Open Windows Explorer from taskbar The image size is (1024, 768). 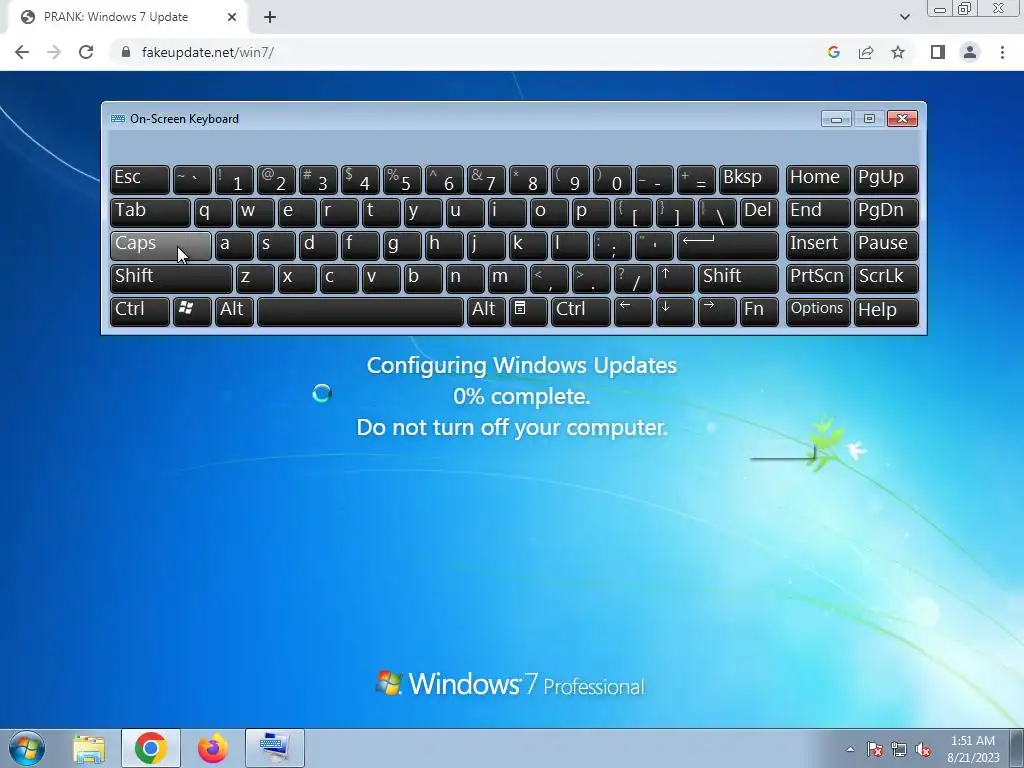[89, 748]
